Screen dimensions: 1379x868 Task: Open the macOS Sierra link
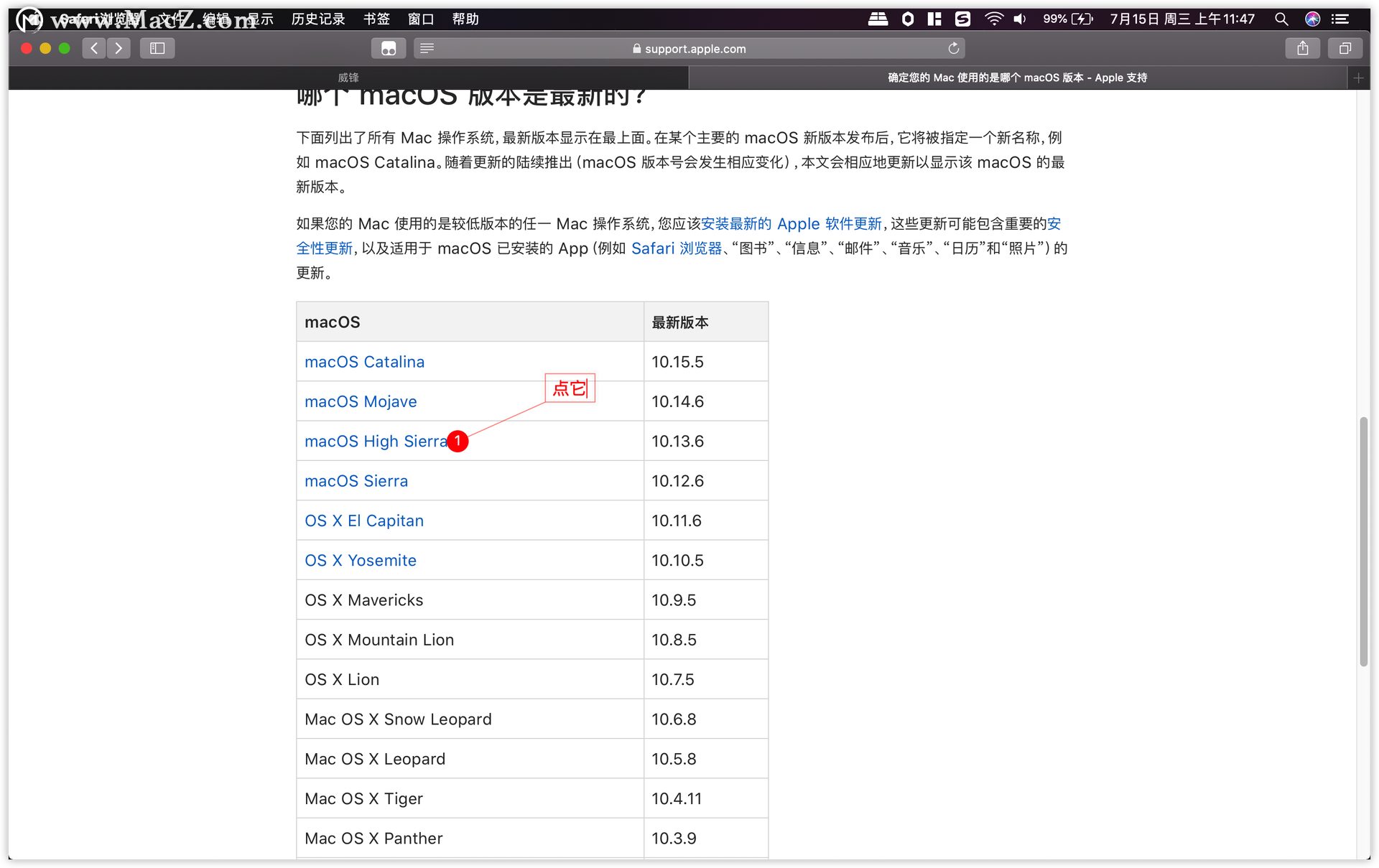point(356,481)
